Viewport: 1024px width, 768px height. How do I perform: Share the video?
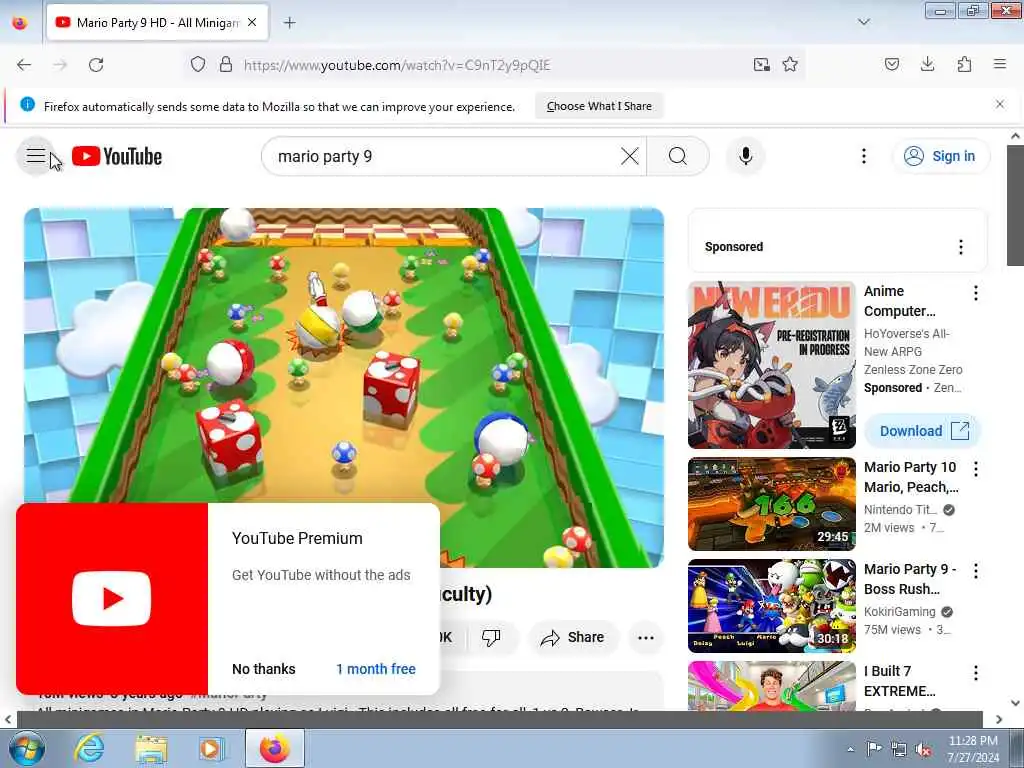pos(573,637)
